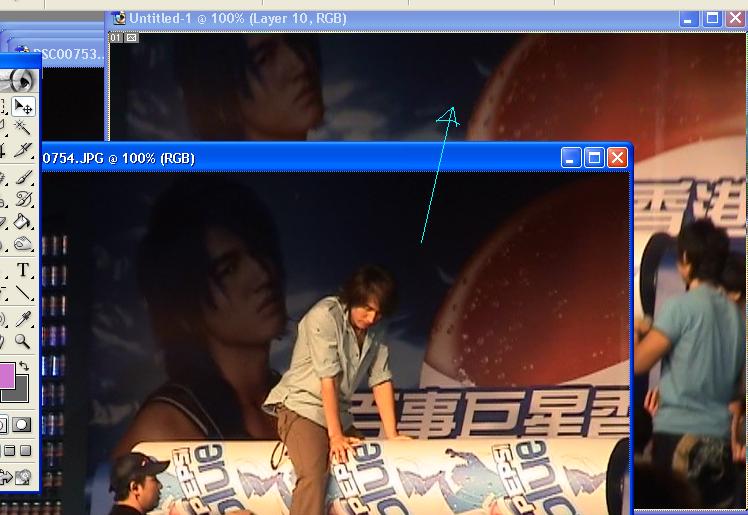Select the Zoom magnifier tool

(x=23, y=340)
